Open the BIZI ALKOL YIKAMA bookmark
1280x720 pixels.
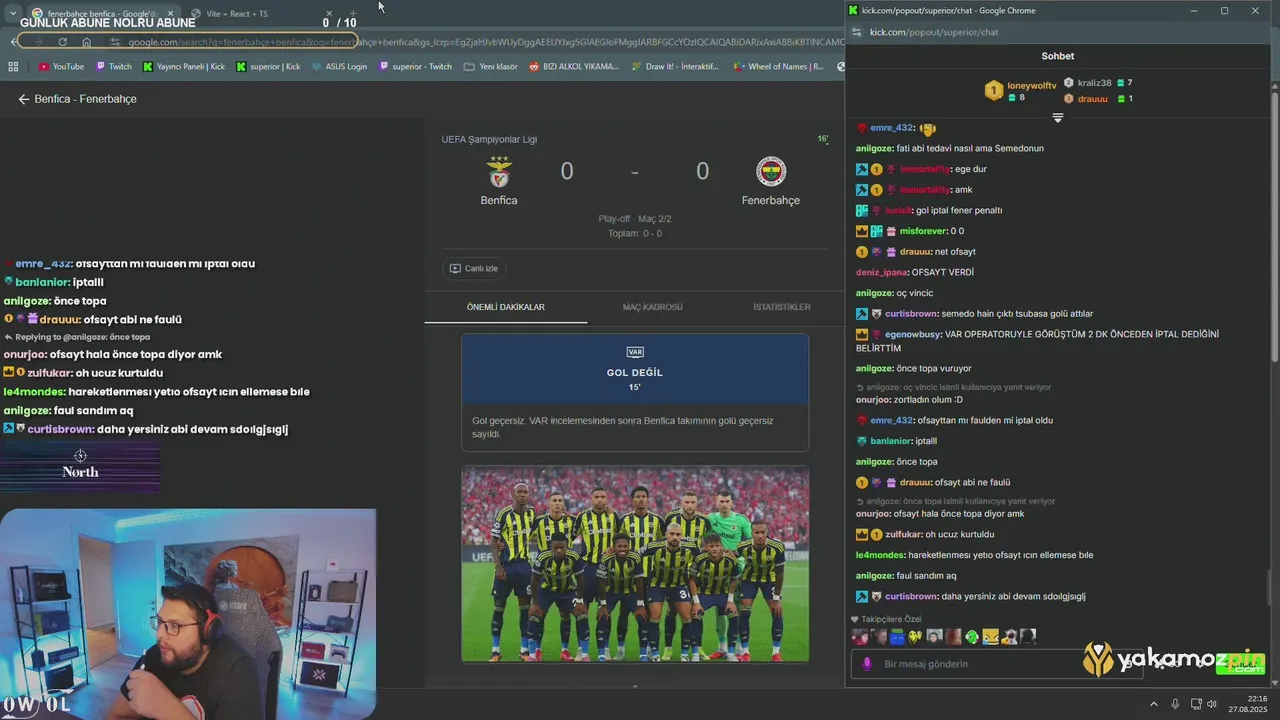(574, 67)
